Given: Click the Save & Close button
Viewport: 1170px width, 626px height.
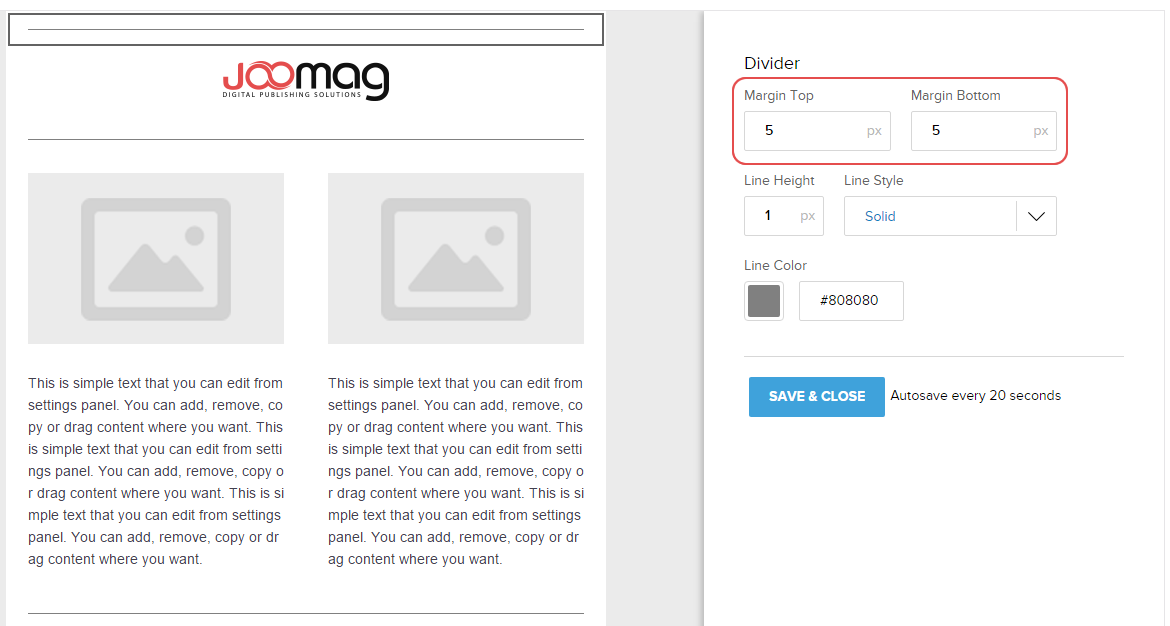Looking at the screenshot, I should (816, 397).
